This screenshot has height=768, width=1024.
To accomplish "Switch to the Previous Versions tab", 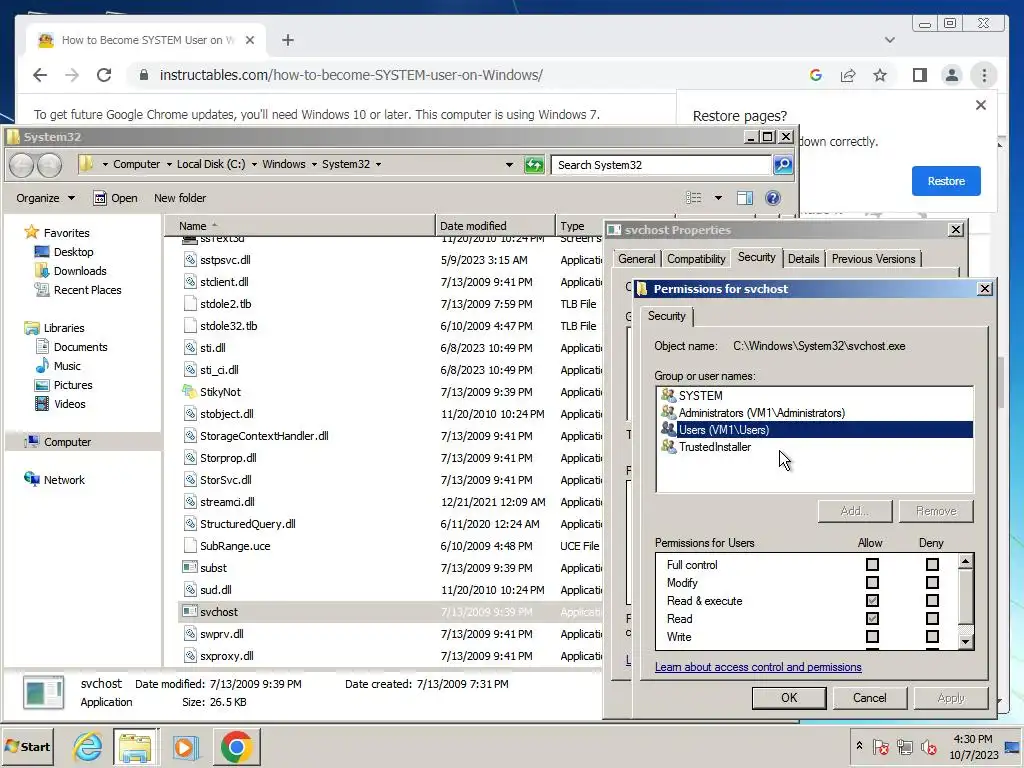I will [x=873, y=259].
